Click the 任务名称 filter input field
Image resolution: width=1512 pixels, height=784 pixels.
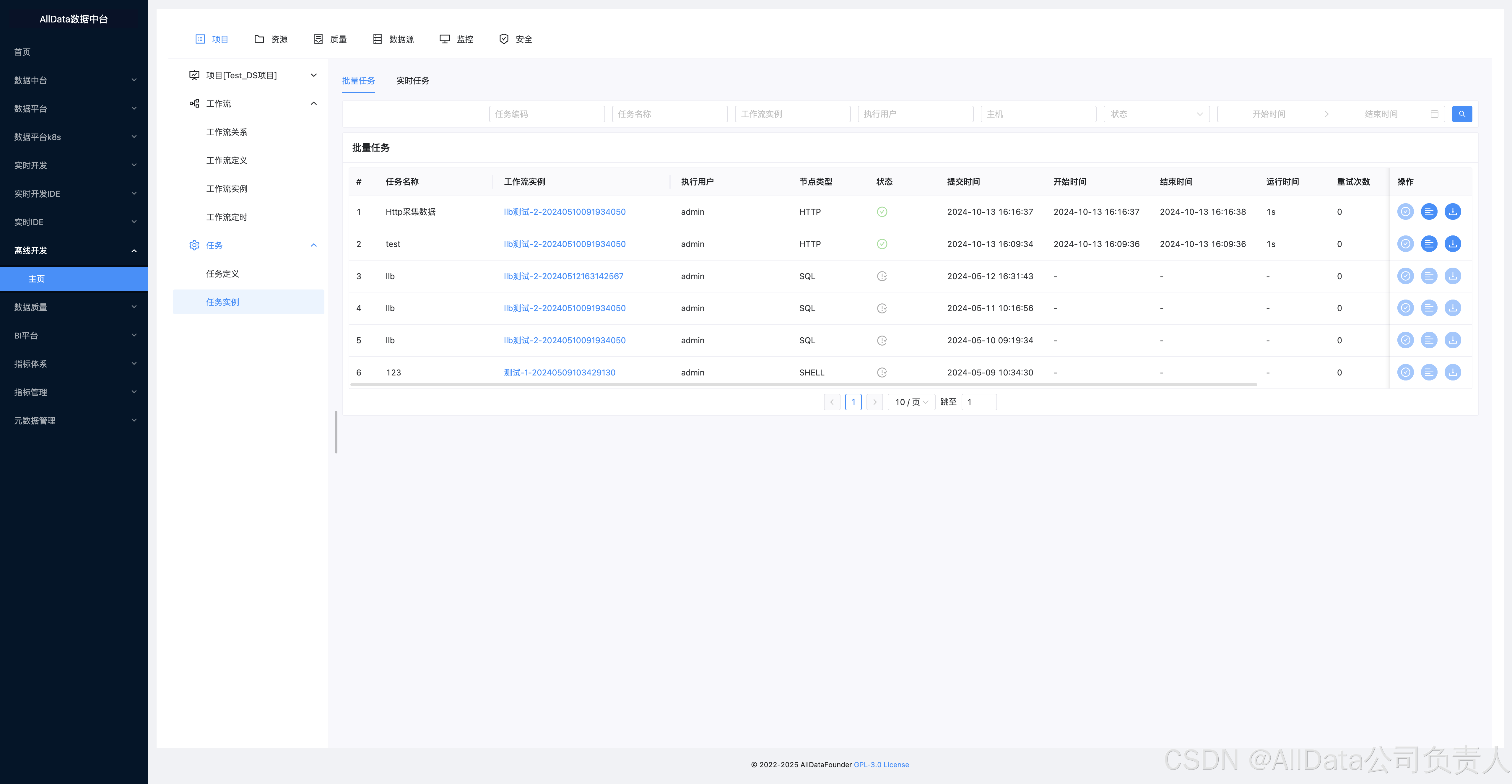coord(669,114)
